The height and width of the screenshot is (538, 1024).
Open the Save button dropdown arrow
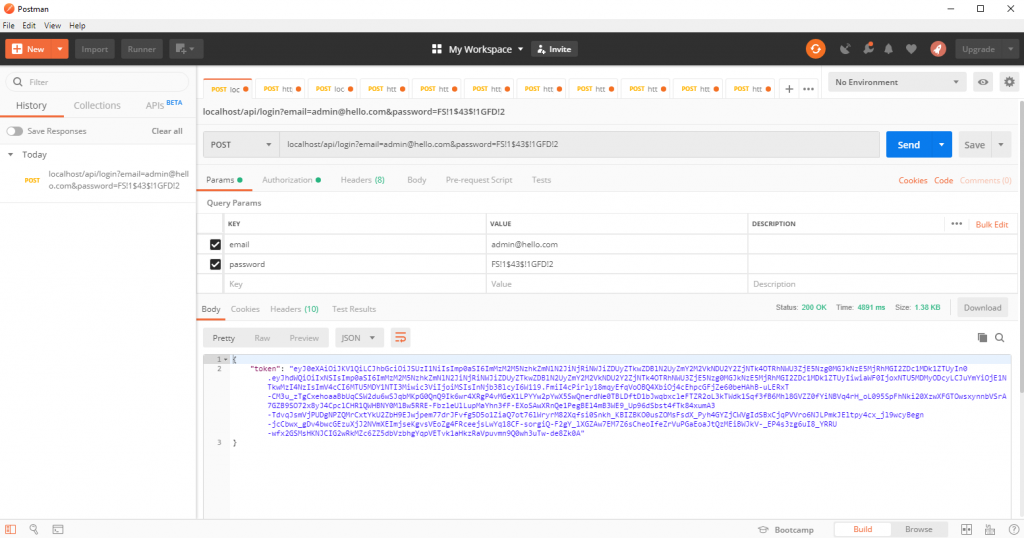[x=1000, y=145]
